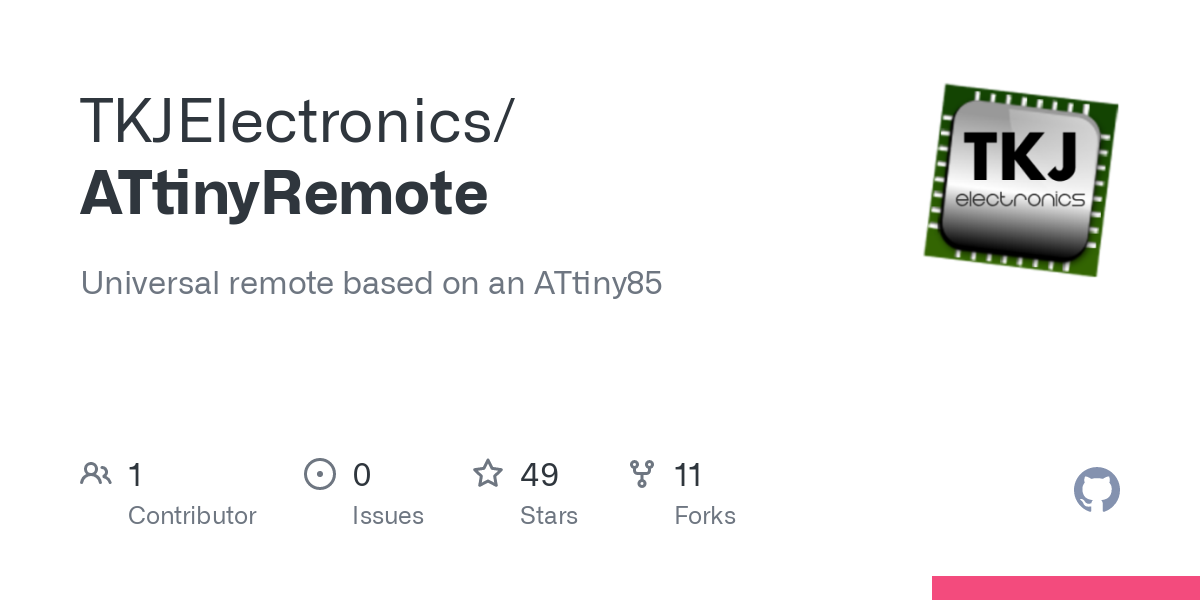Viewport: 1200px width, 600px height.
Task: Select the Forks label
Action: [705, 516]
